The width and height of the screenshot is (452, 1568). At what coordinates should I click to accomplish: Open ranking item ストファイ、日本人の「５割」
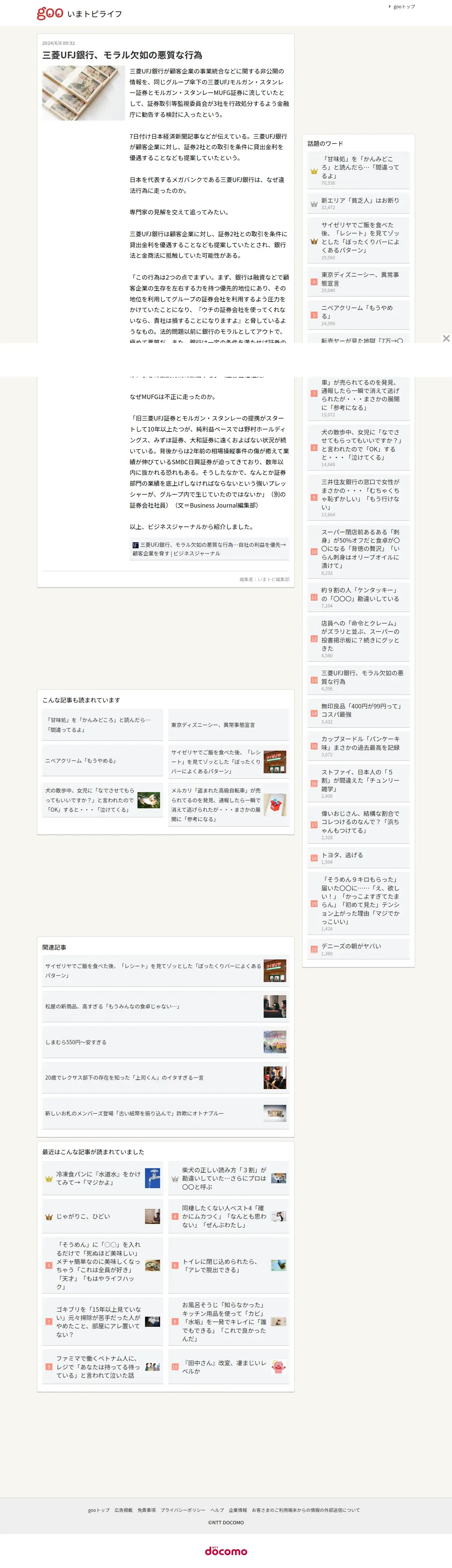pyautogui.click(x=358, y=783)
